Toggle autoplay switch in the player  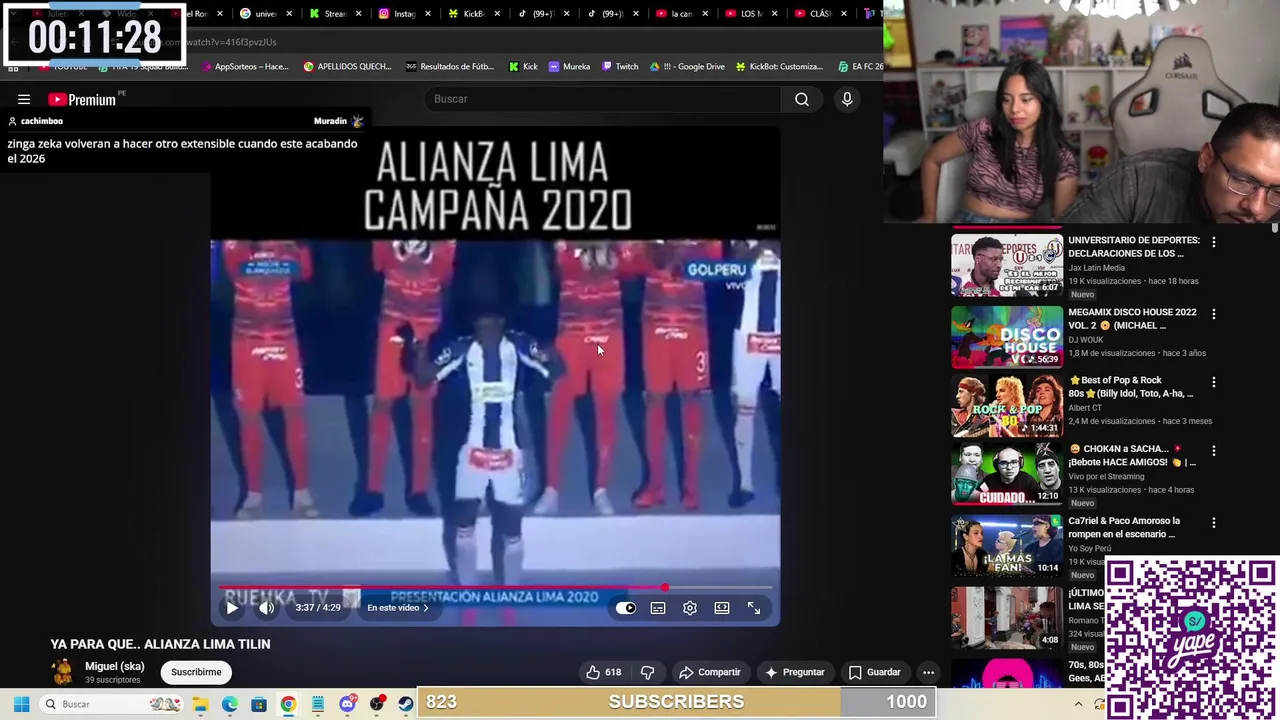click(626, 608)
